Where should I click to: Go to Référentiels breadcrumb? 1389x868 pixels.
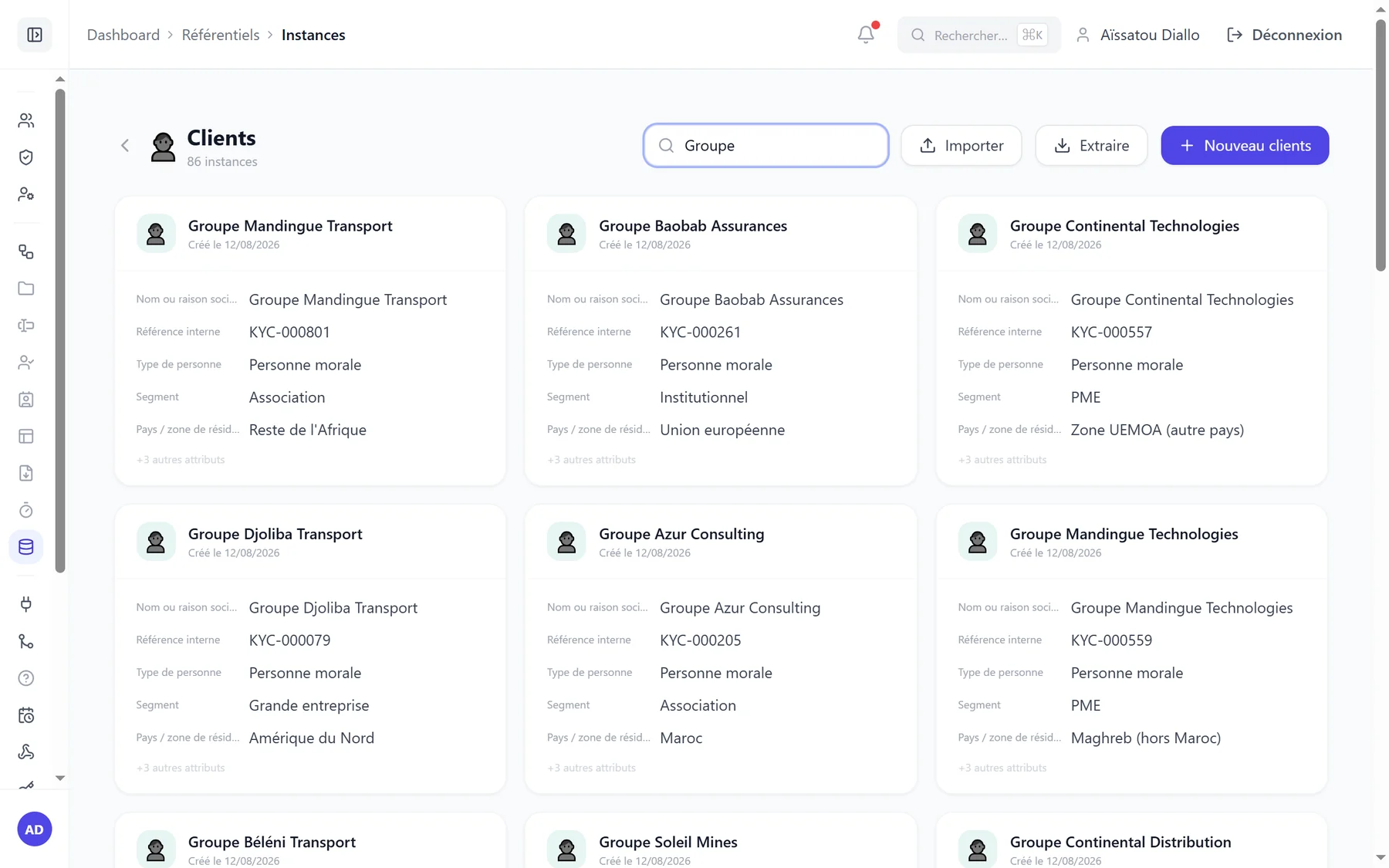221,35
